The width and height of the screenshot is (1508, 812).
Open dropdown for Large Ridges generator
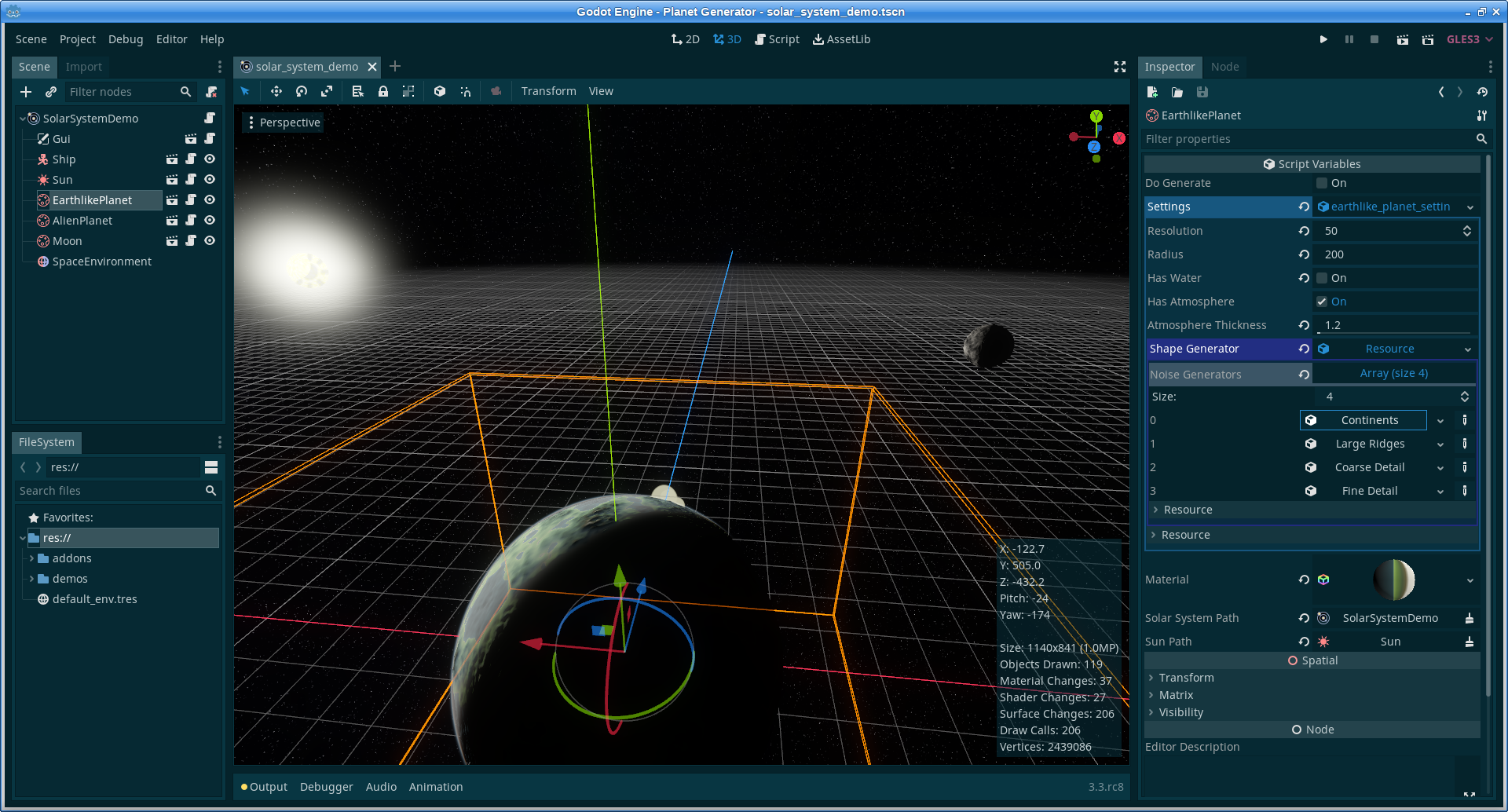click(1440, 444)
